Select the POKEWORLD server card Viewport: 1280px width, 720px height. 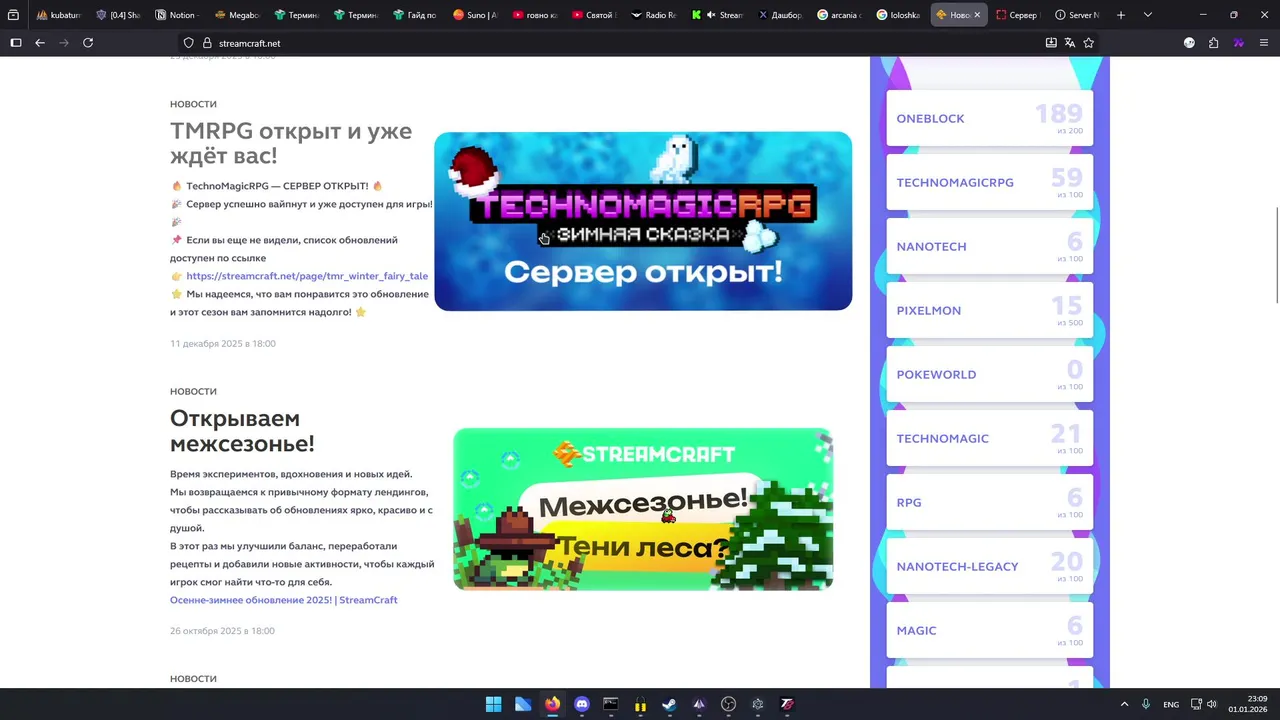pos(989,374)
